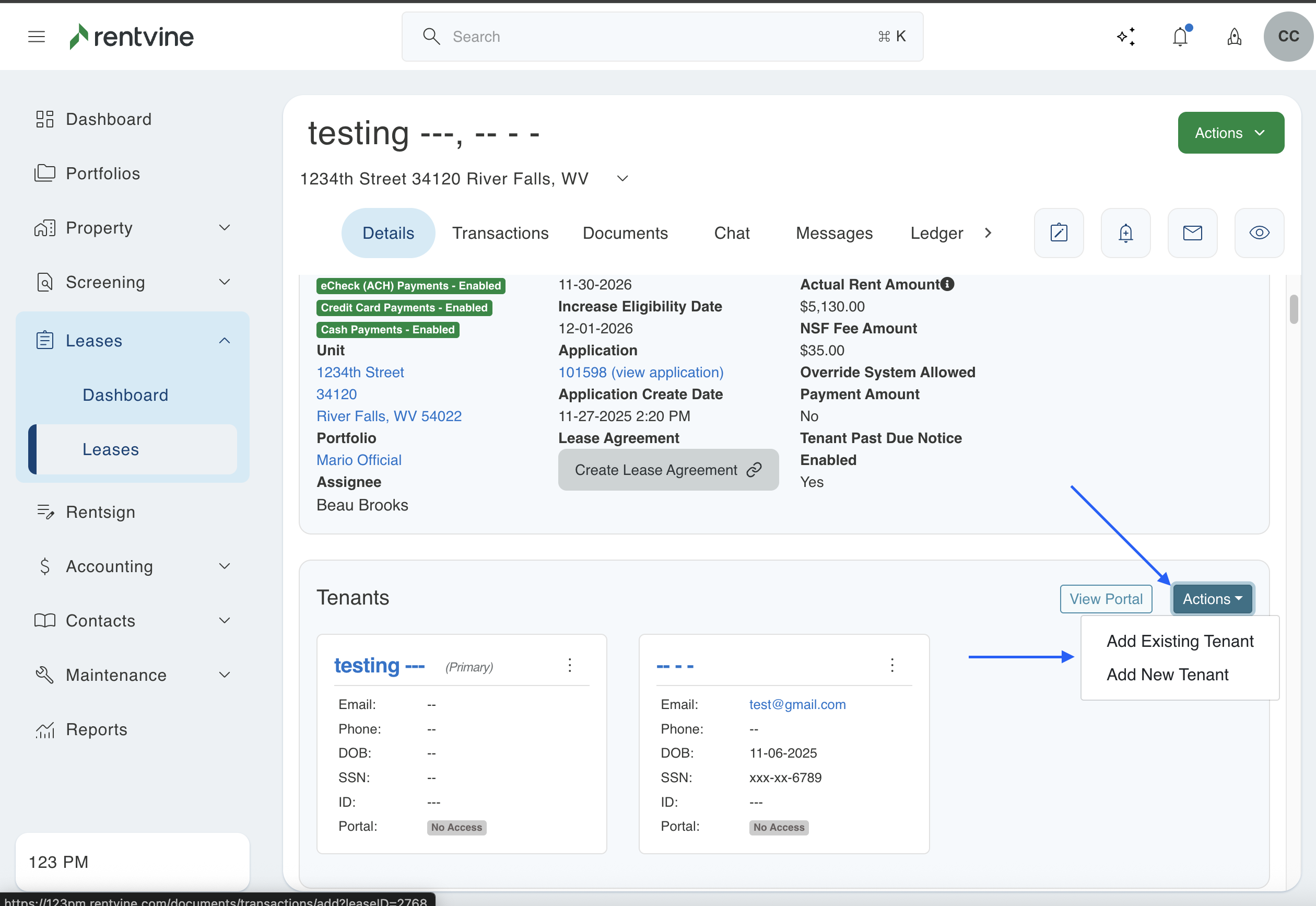Screen dimensions: 1316x906
Task: Click the page vertical scrollbar thumb
Action: (1294, 309)
